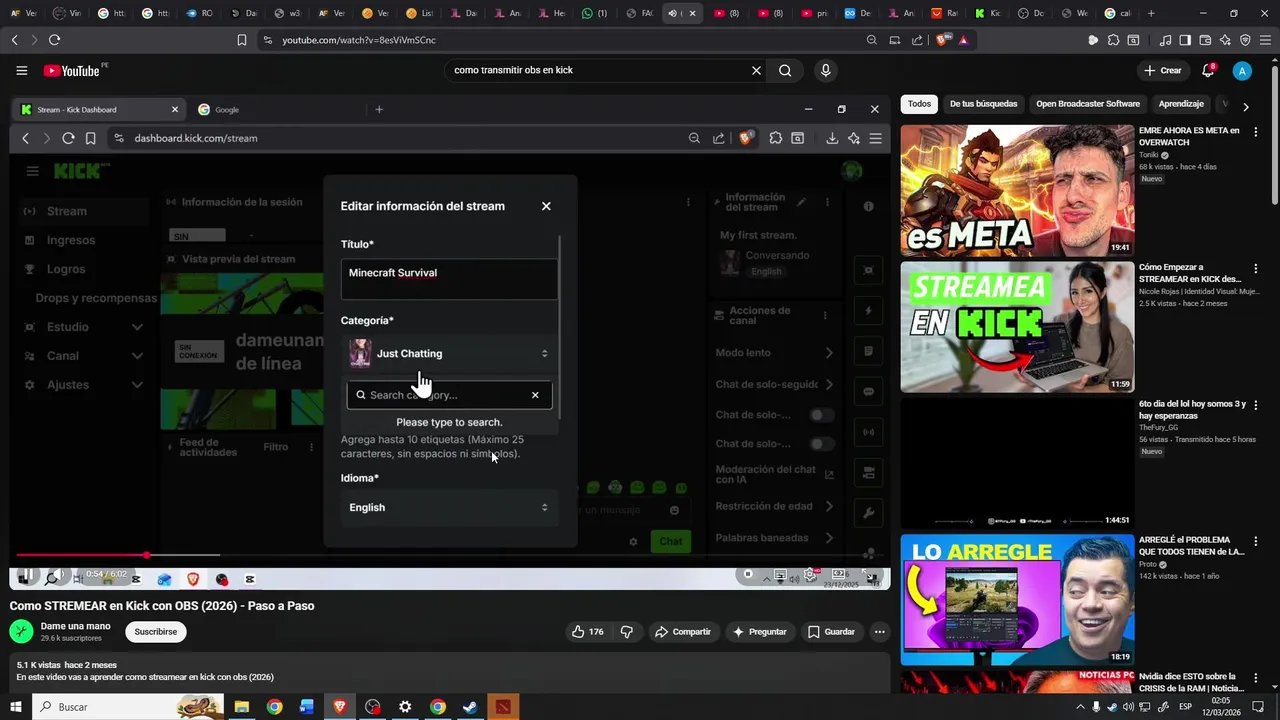
Task: Clear the YouTube search box text
Action: point(756,71)
